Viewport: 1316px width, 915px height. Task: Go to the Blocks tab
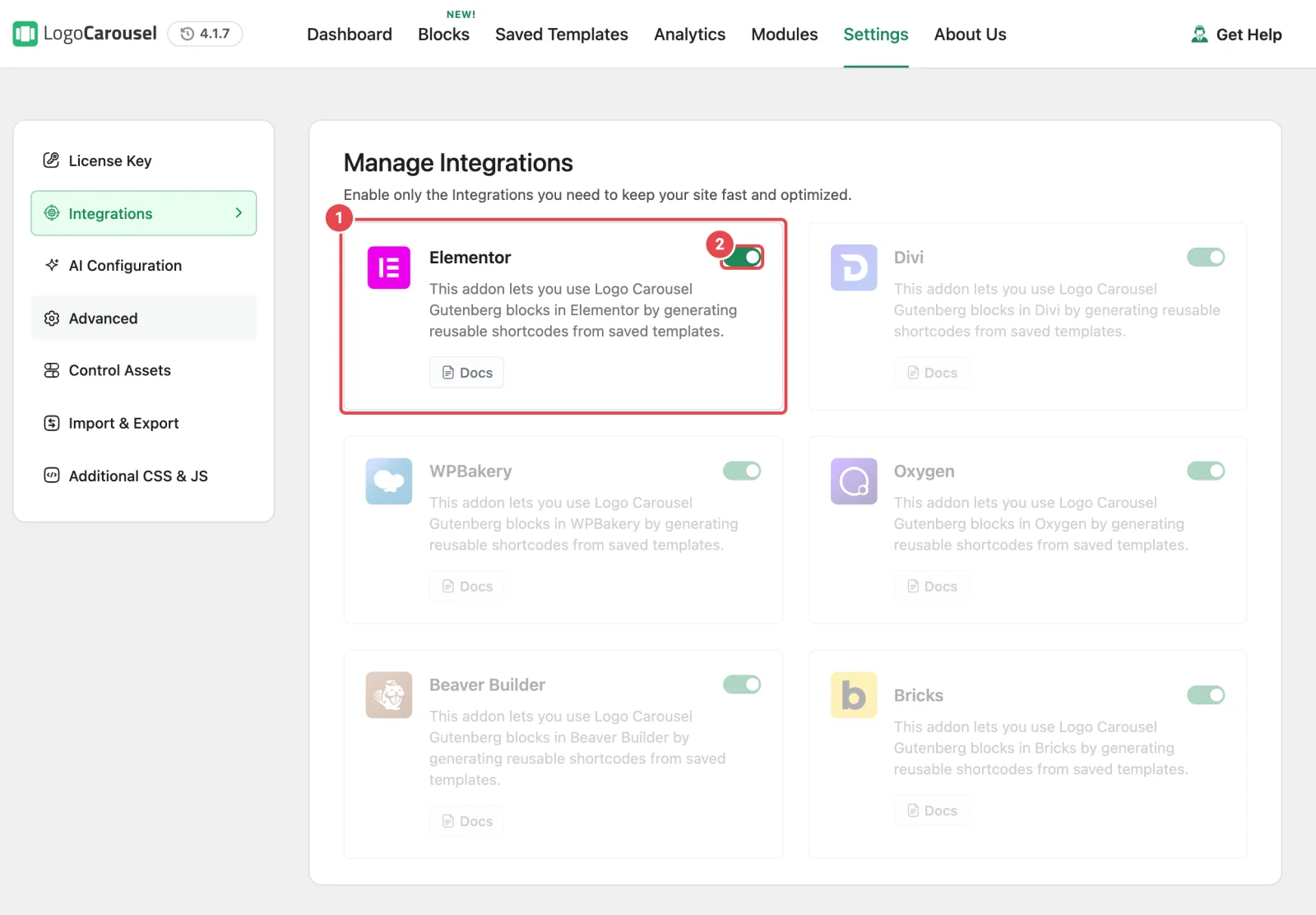tap(443, 35)
